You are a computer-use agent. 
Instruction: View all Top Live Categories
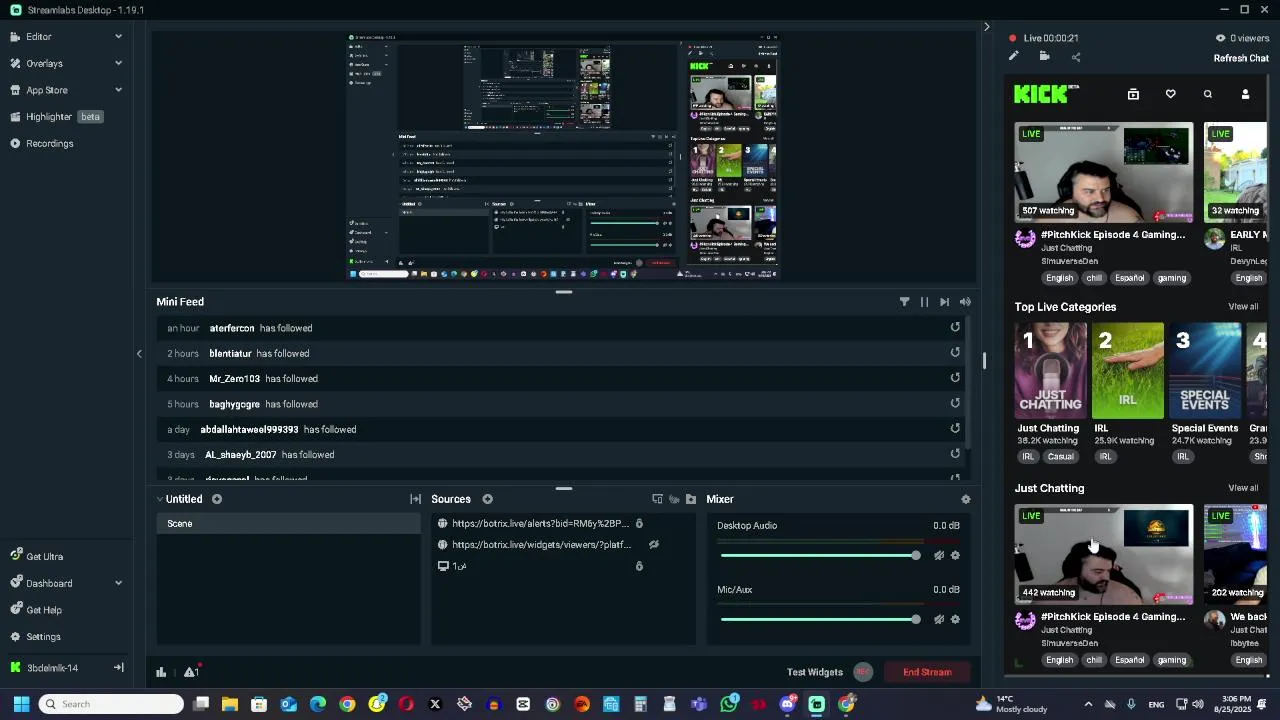click(x=1243, y=307)
